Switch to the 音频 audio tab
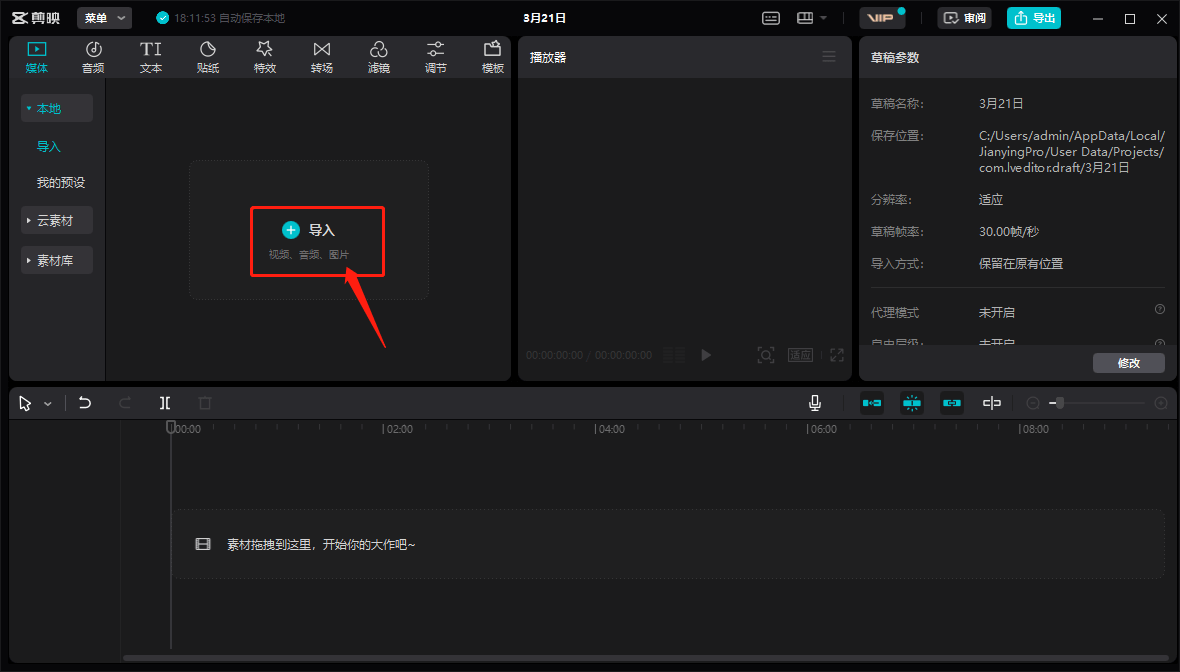Image resolution: width=1180 pixels, height=672 pixels. pyautogui.click(x=93, y=57)
